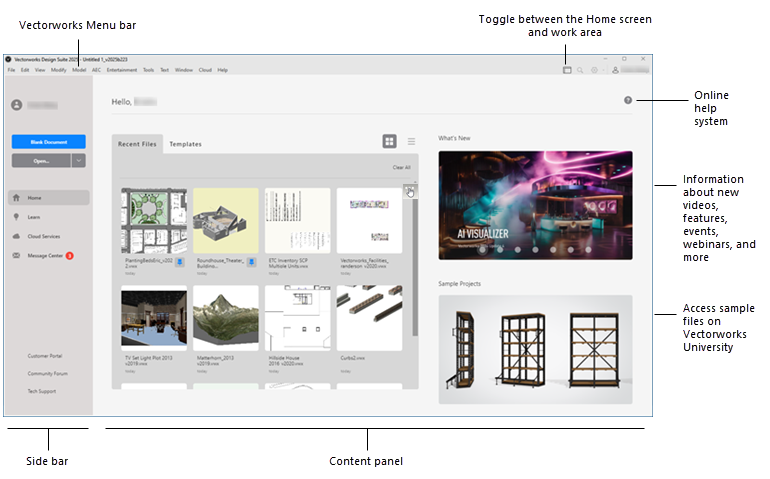Screen dimensions: 770x479
Task: Switch to the Templates tab
Action: (185, 144)
